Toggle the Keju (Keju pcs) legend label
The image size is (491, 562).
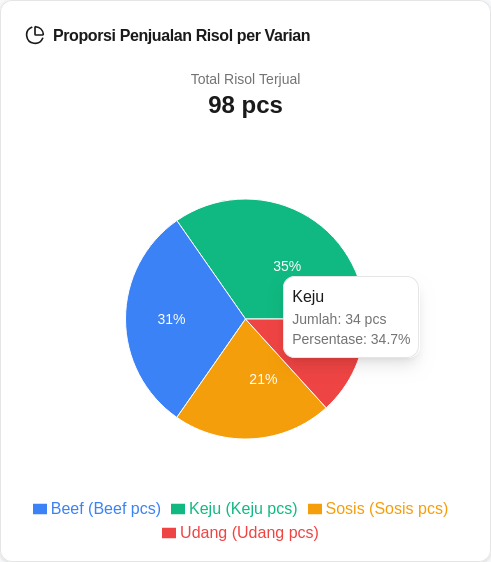[x=243, y=509]
